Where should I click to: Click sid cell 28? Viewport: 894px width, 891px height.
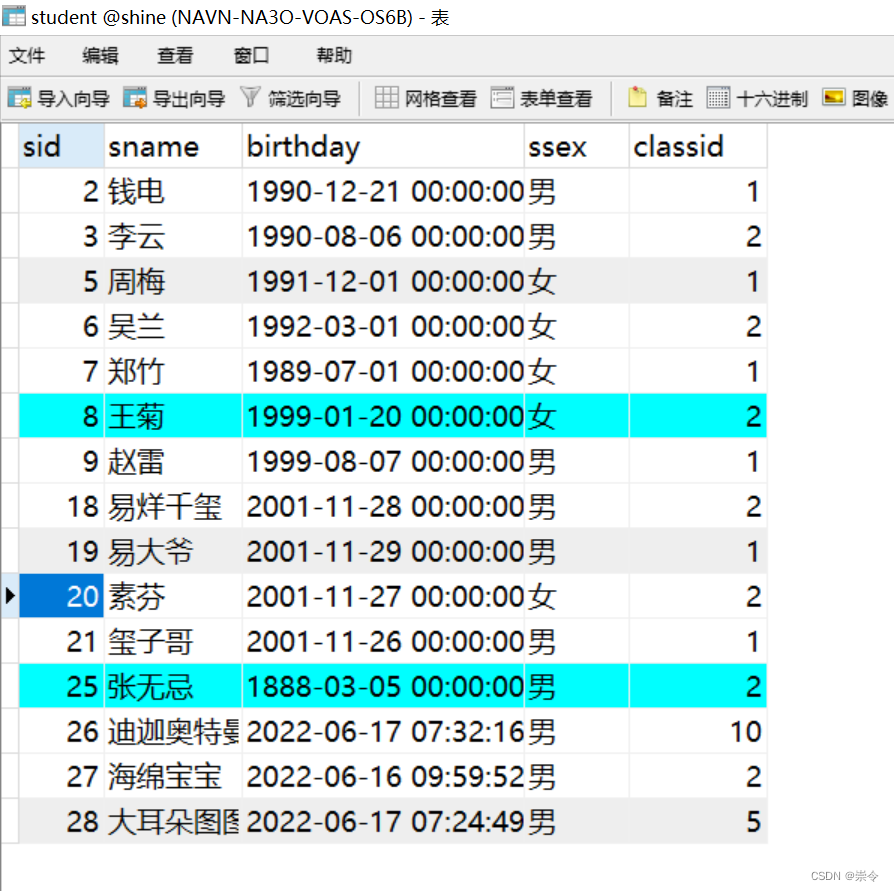coord(61,821)
